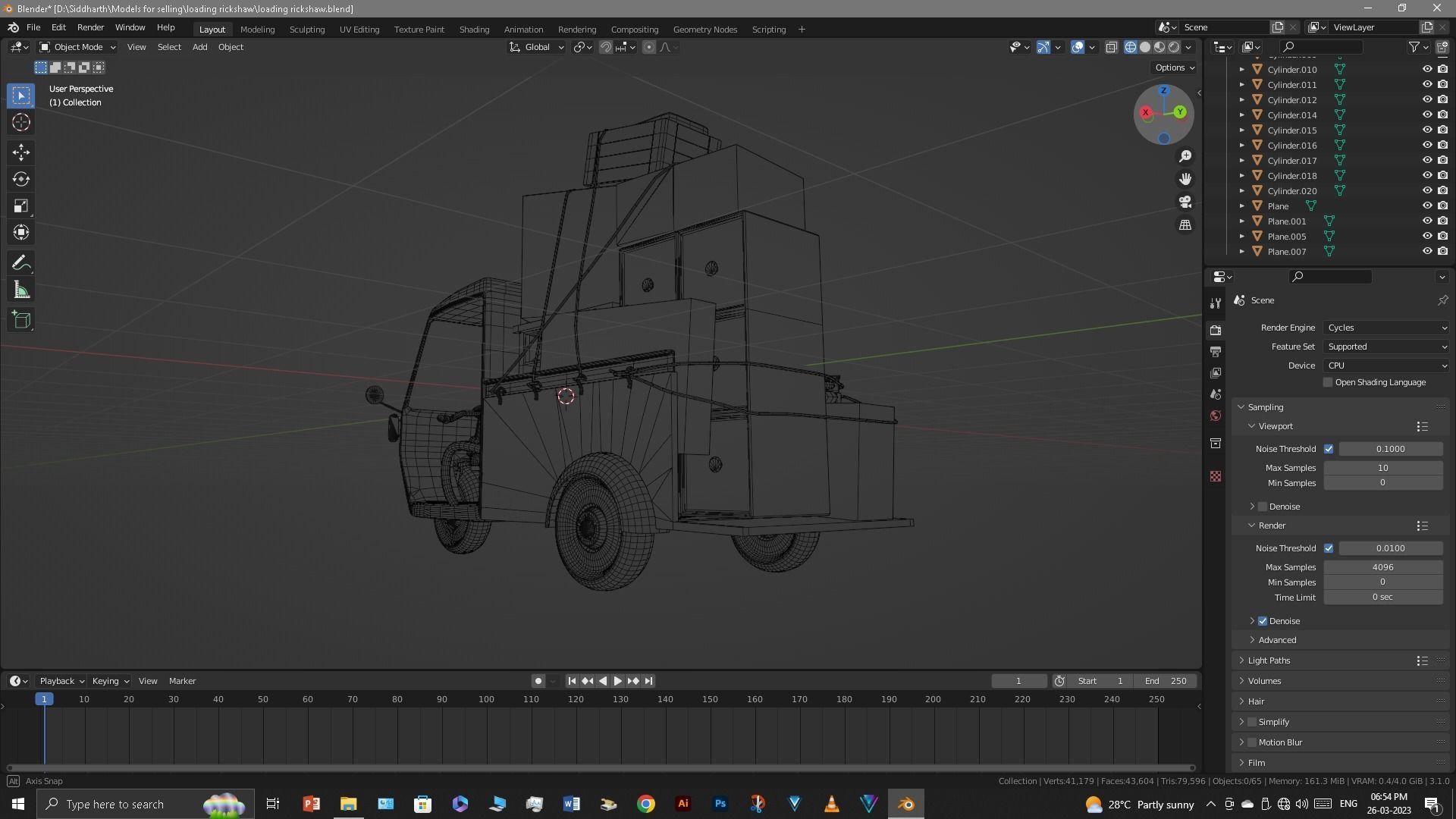Open the Add menu in viewport header

pos(199,47)
